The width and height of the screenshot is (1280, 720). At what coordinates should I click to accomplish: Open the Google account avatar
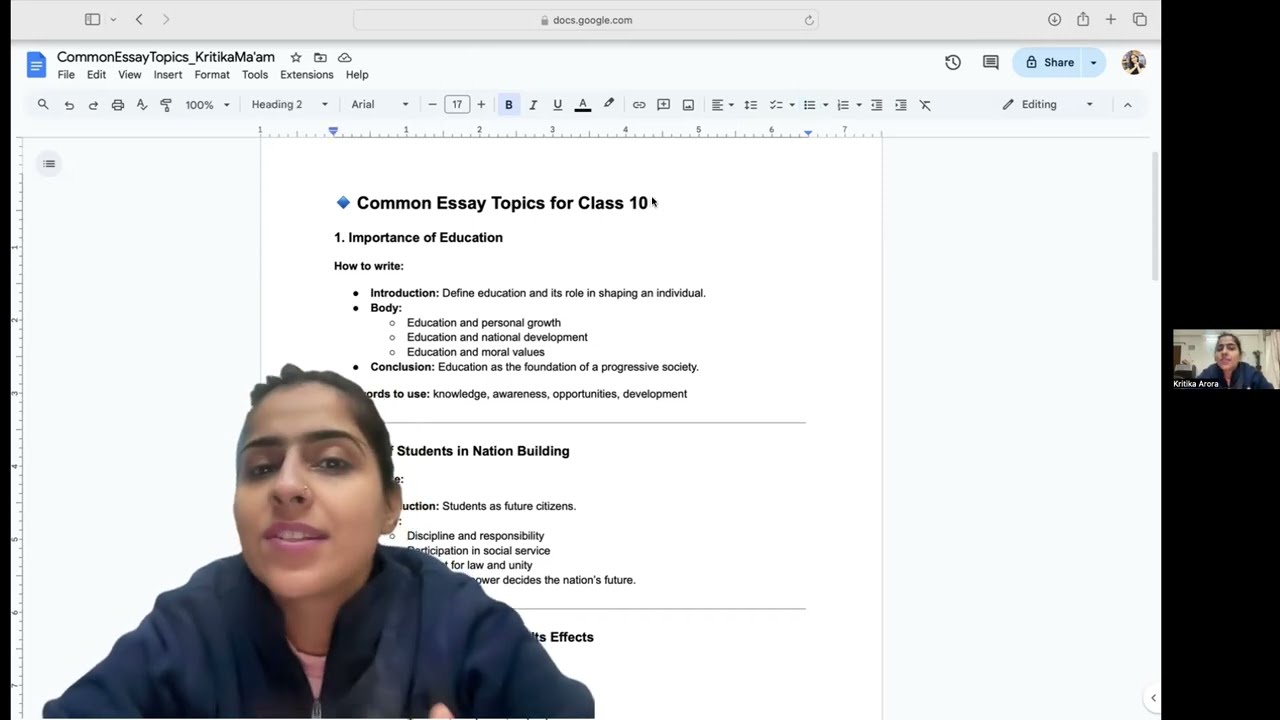click(1134, 62)
